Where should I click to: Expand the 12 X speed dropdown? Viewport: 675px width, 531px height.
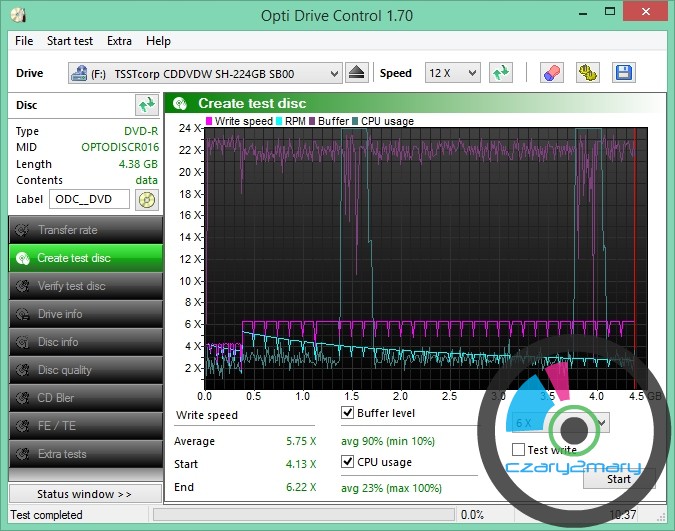click(x=452, y=73)
